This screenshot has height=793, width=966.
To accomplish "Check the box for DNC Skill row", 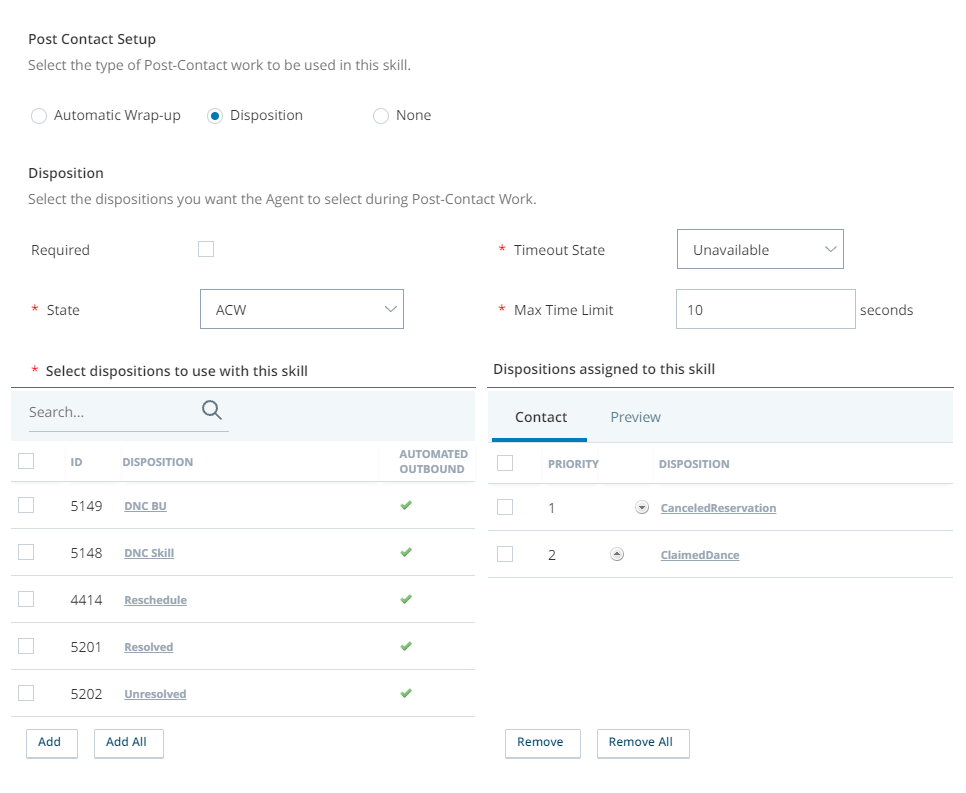I will coord(26,552).
